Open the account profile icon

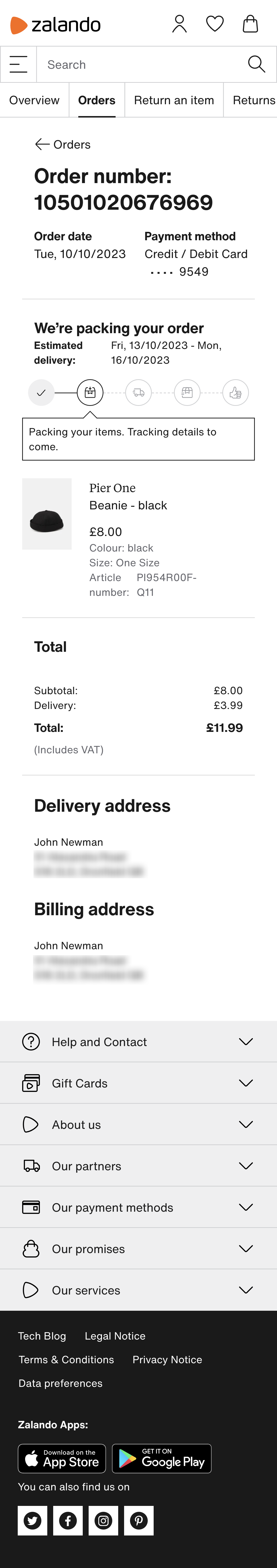tap(179, 24)
